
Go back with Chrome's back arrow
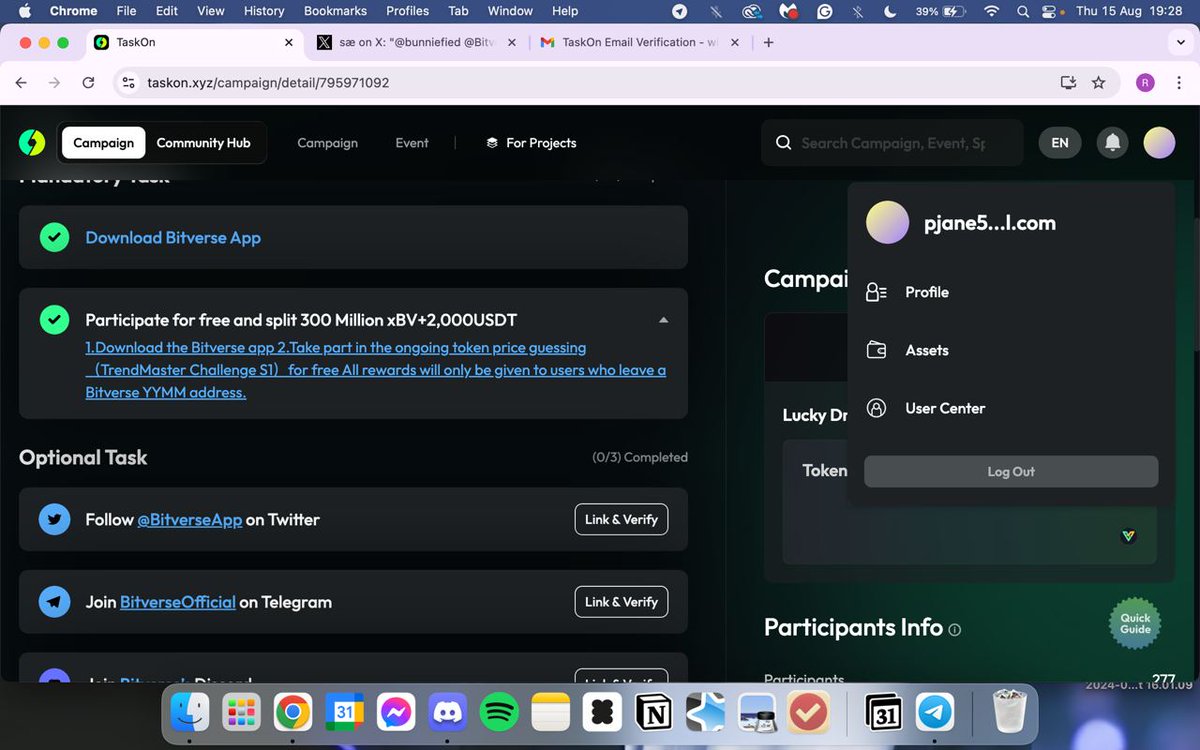pyautogui.click(x=21, y=83)
